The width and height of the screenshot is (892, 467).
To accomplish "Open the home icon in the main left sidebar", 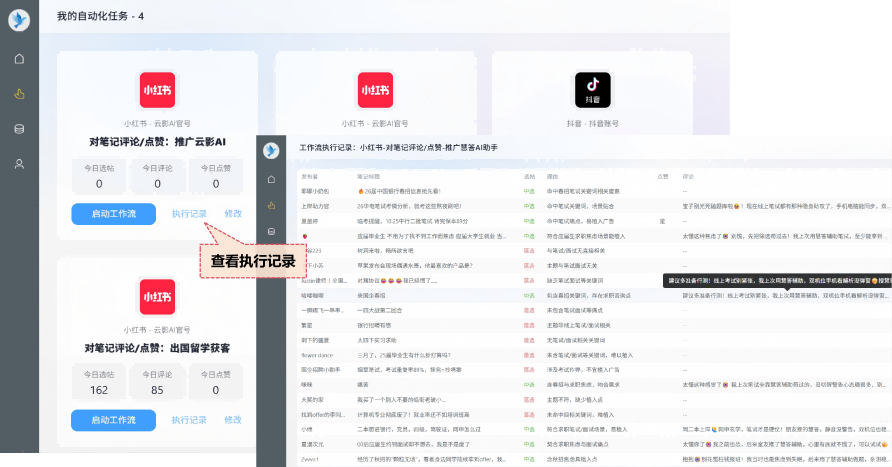I will click(x=19, y=59).
